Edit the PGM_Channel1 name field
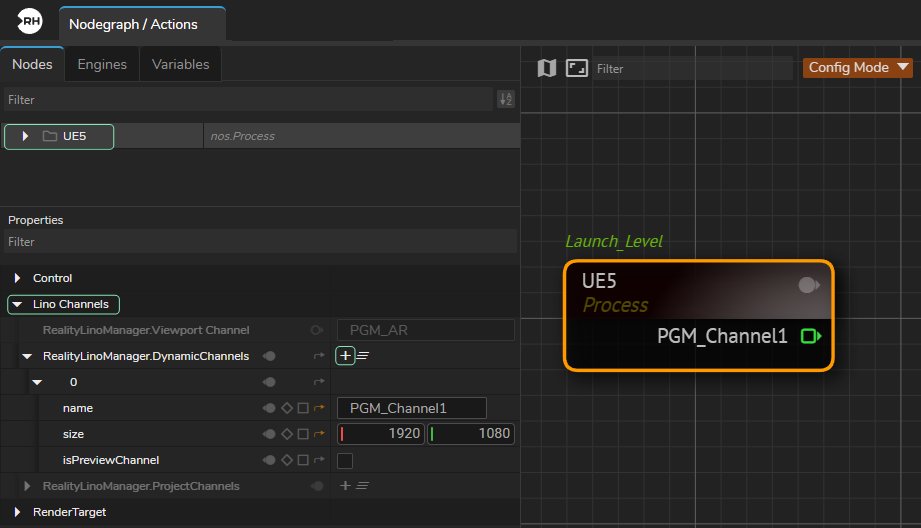The image size is (921, 528). (x=412, y=408)
